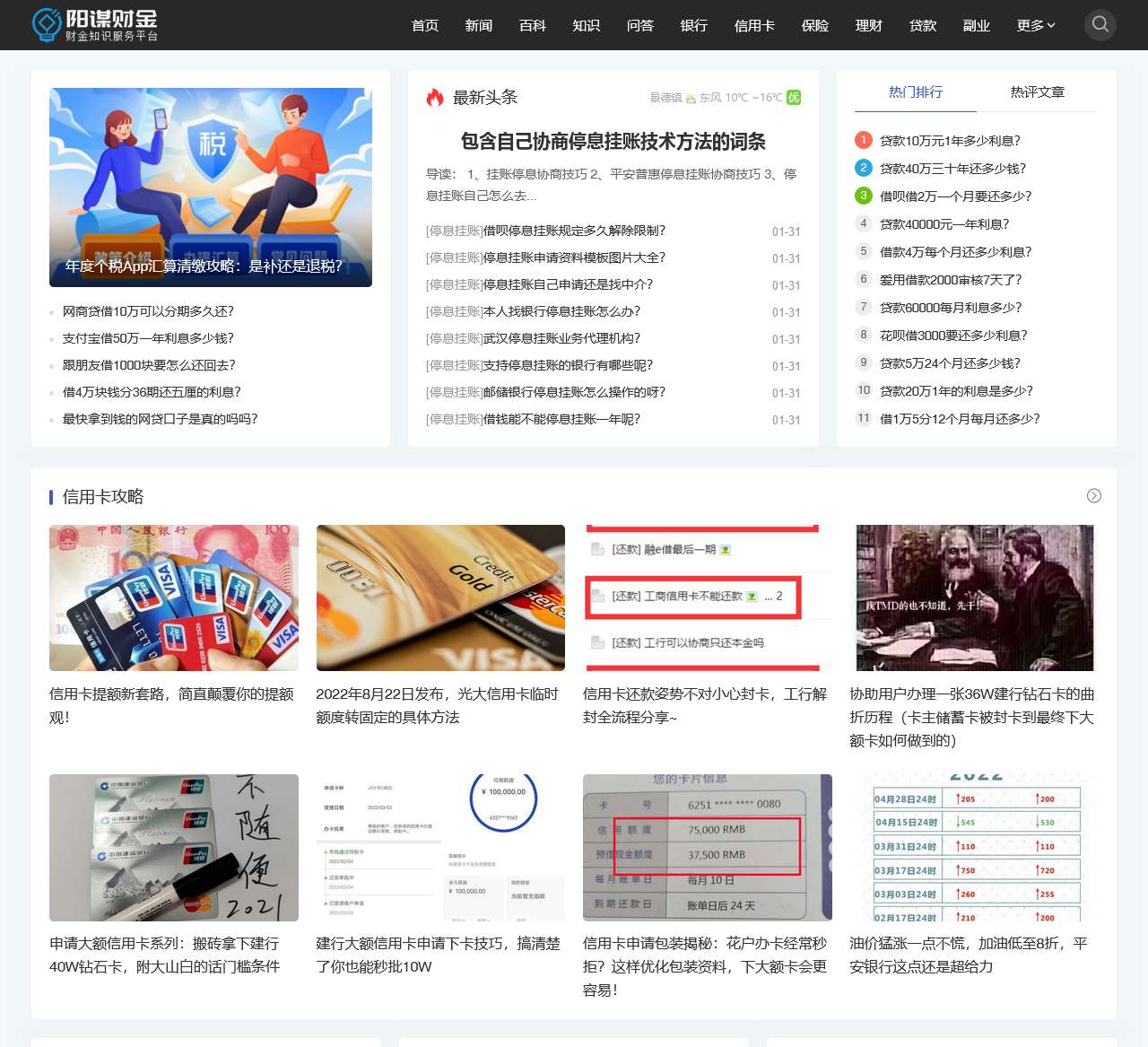Open article 停息挂账申请资料模板图片大全?

click(x=574, y=257)
